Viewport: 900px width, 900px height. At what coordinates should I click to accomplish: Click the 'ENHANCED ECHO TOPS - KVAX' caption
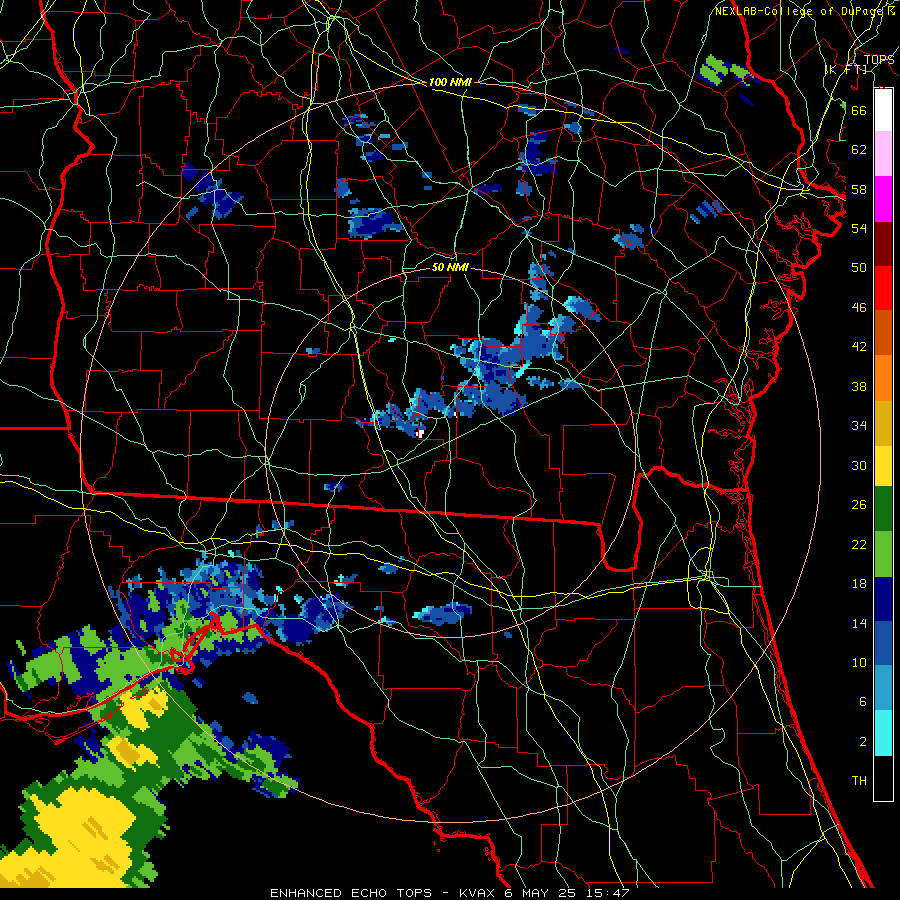(382, 893)
